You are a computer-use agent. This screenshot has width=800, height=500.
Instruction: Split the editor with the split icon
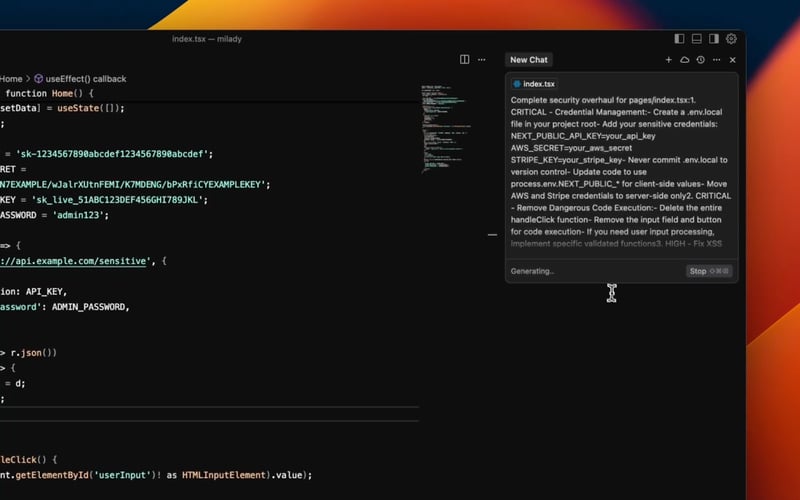(x=464, y=60)
